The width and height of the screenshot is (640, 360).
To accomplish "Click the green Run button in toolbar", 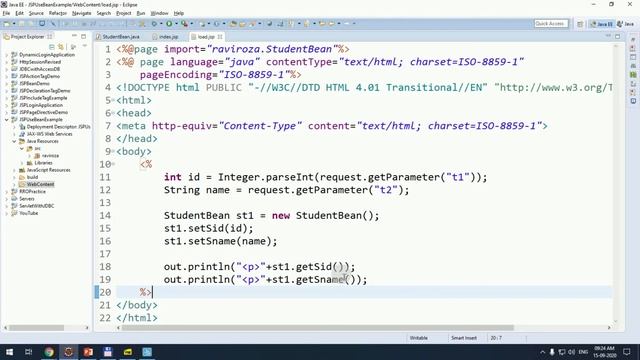I will (169, 24).
